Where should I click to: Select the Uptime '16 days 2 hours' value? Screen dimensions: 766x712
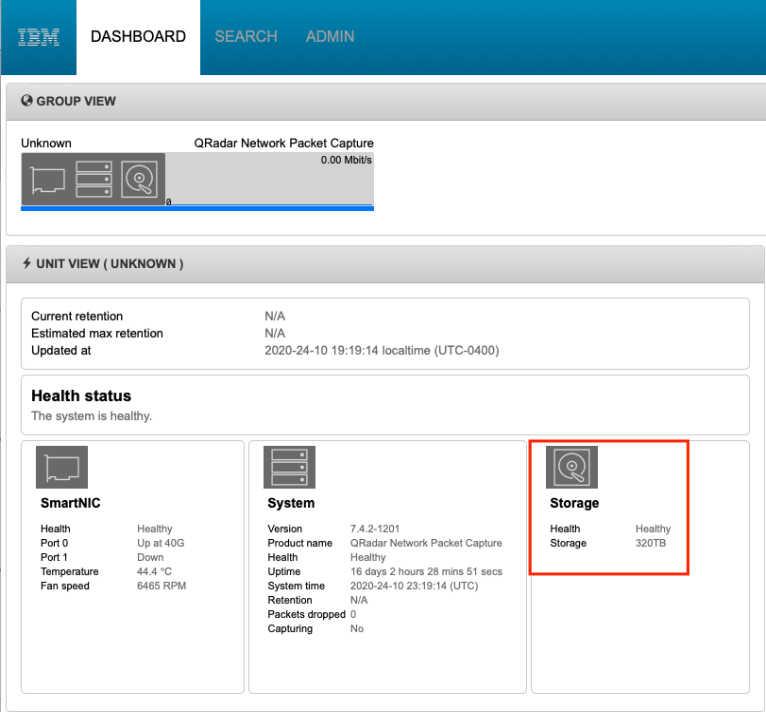426,571
